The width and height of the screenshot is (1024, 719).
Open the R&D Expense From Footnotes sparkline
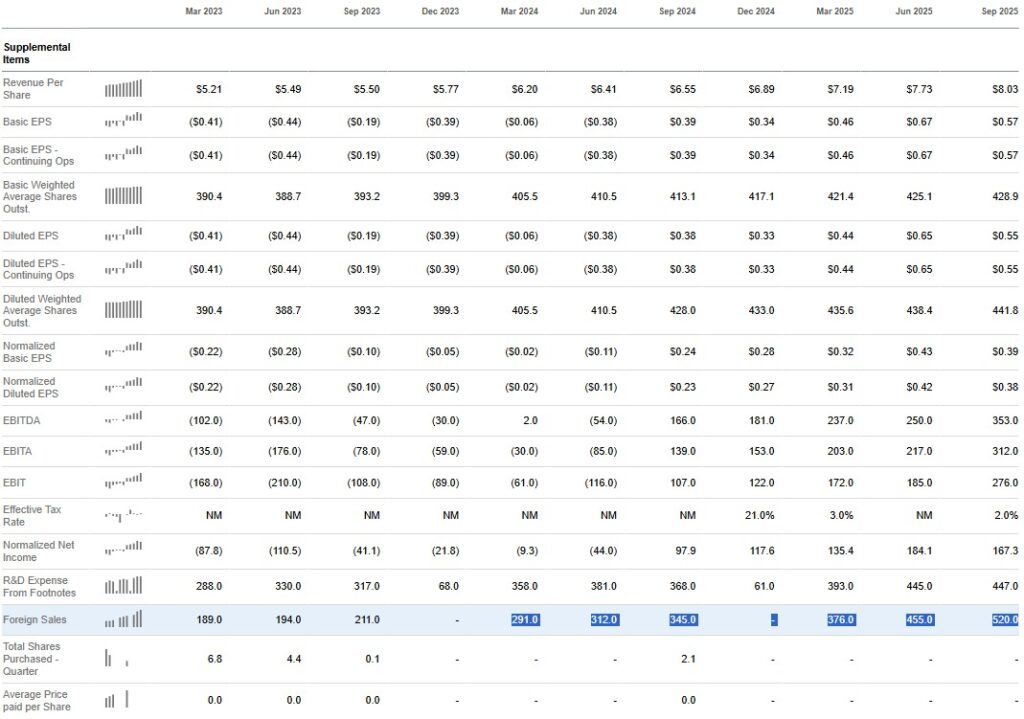coord(123,586)
